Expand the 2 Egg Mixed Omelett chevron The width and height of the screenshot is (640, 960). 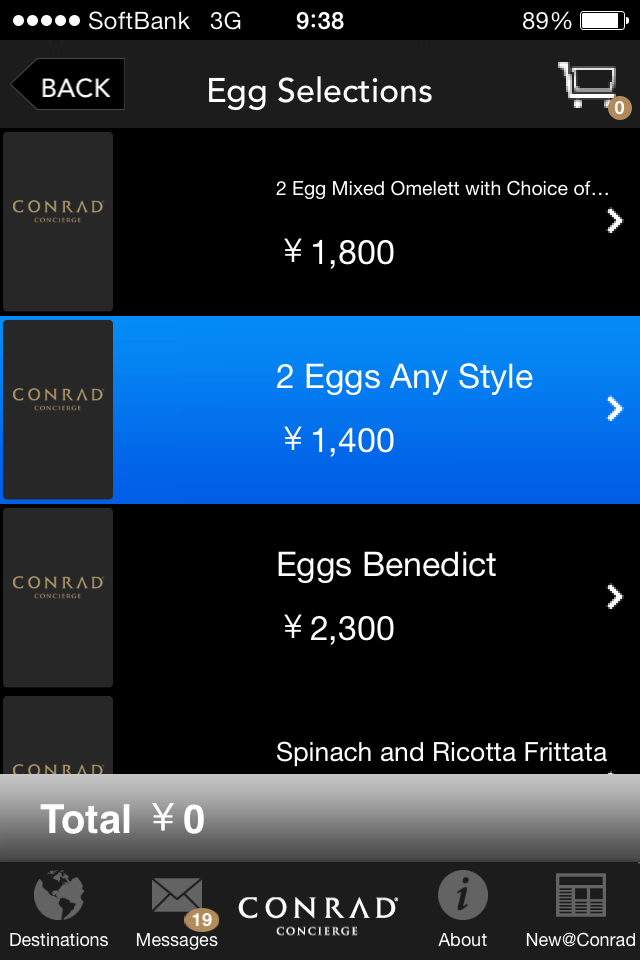614,221
